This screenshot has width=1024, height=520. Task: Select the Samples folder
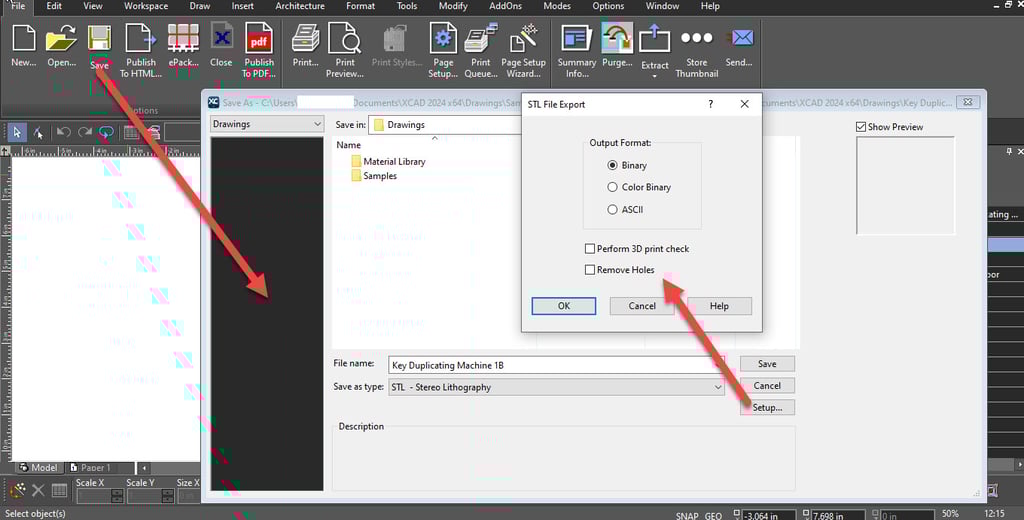coord(374,176)
